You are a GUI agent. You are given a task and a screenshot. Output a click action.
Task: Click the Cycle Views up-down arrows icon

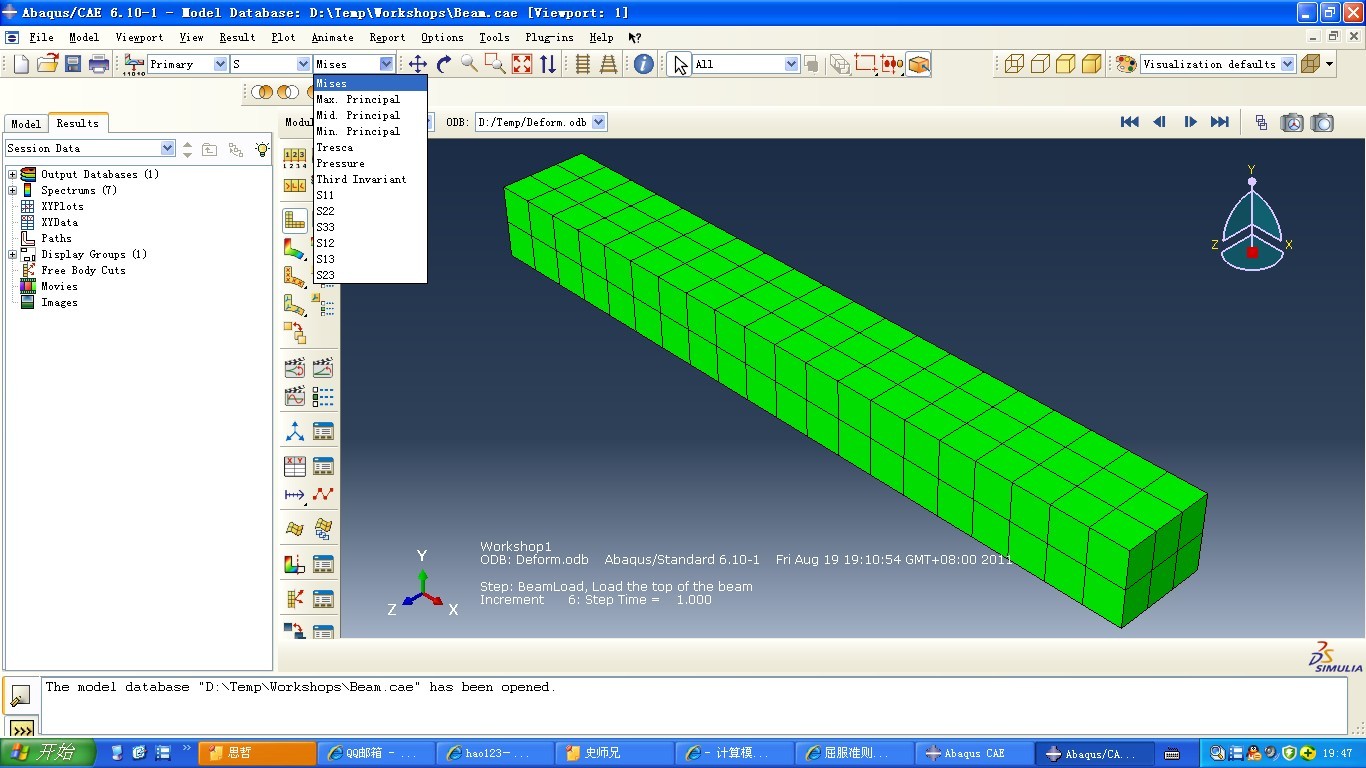point(548,64)
